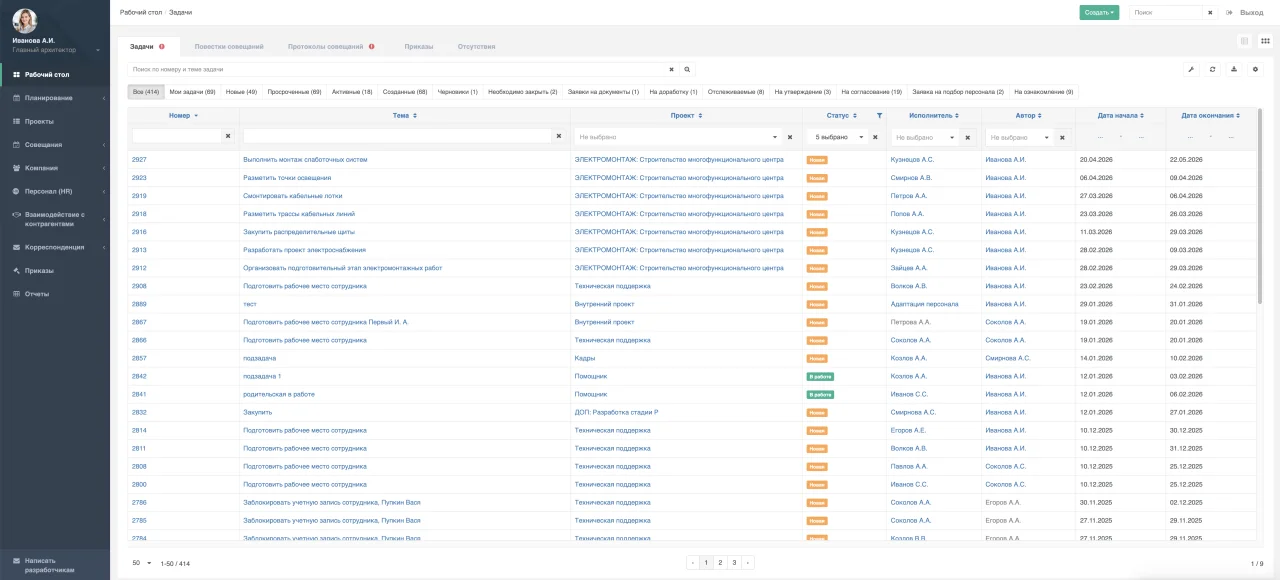The image size is (1280, 580).
Task: Click Выход to log out
Action: 1250,13
